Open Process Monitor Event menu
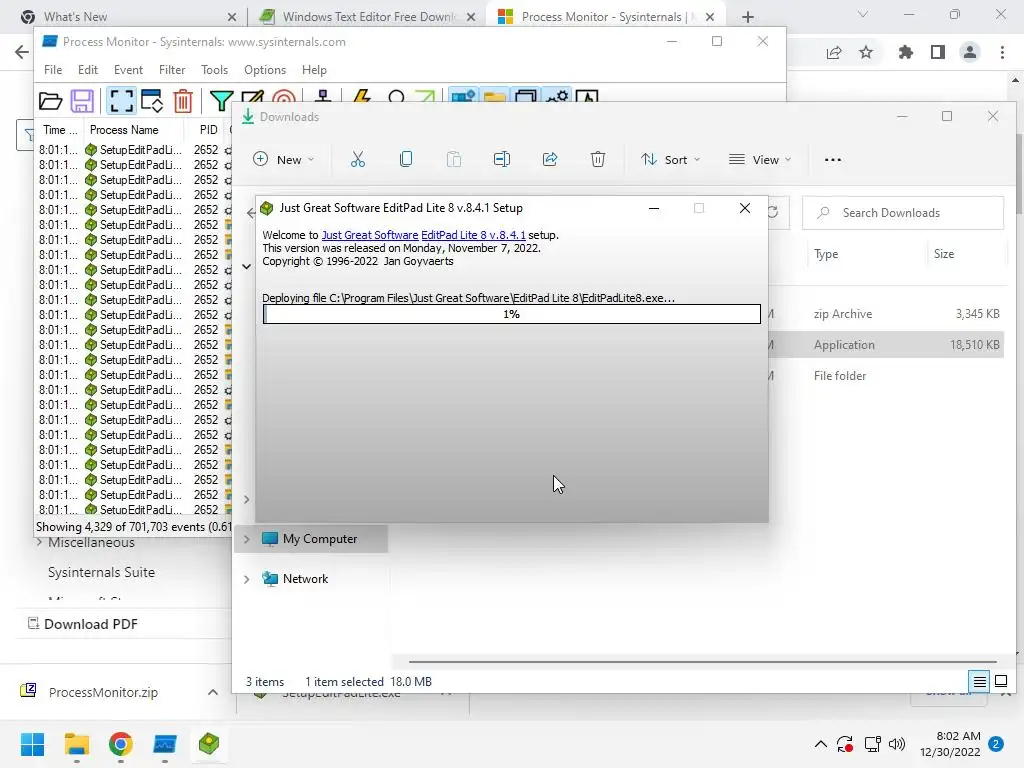Screen dimensions: 1024x768 pyautogui.click(x=128, y=70)
